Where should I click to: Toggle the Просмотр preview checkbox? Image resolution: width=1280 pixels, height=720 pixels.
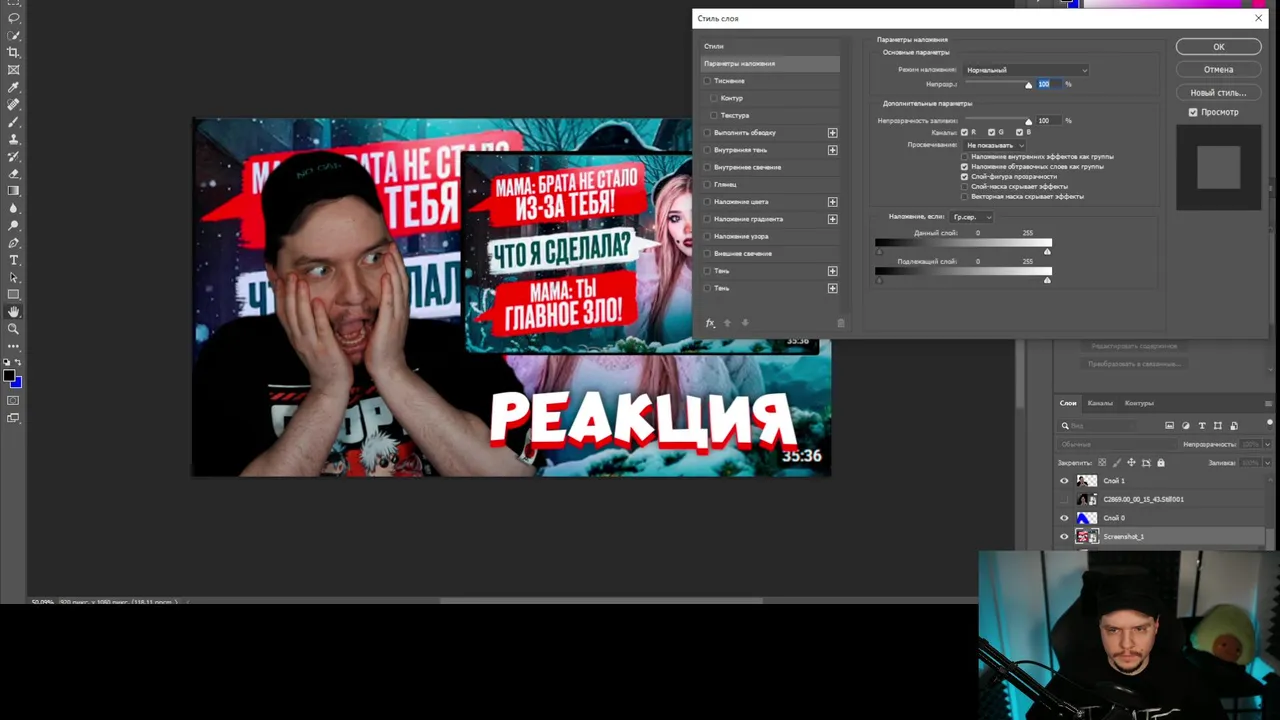tap(1193, 112)
